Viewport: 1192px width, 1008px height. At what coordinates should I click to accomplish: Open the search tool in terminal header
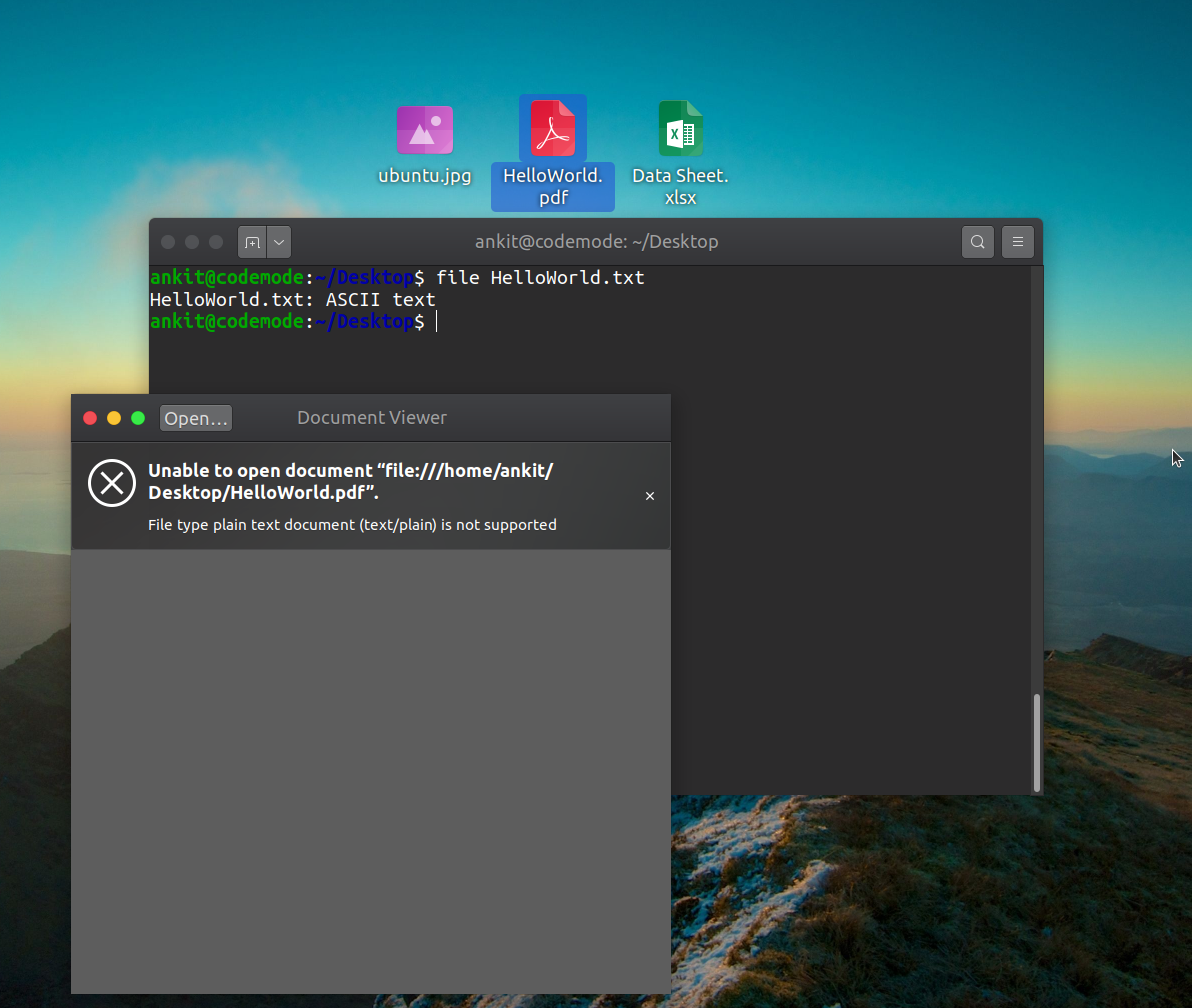[977, 242]
